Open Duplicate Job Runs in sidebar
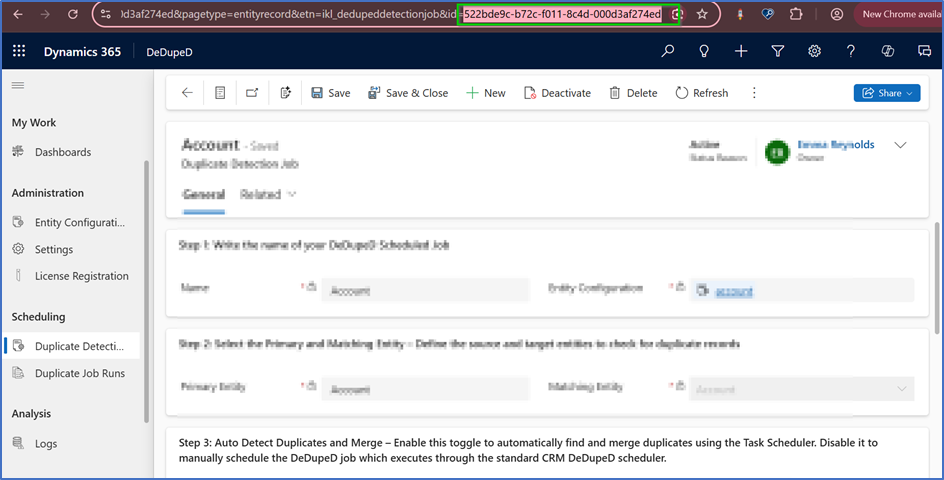This screenshot has height=480, width=944. tap(79, 373)
